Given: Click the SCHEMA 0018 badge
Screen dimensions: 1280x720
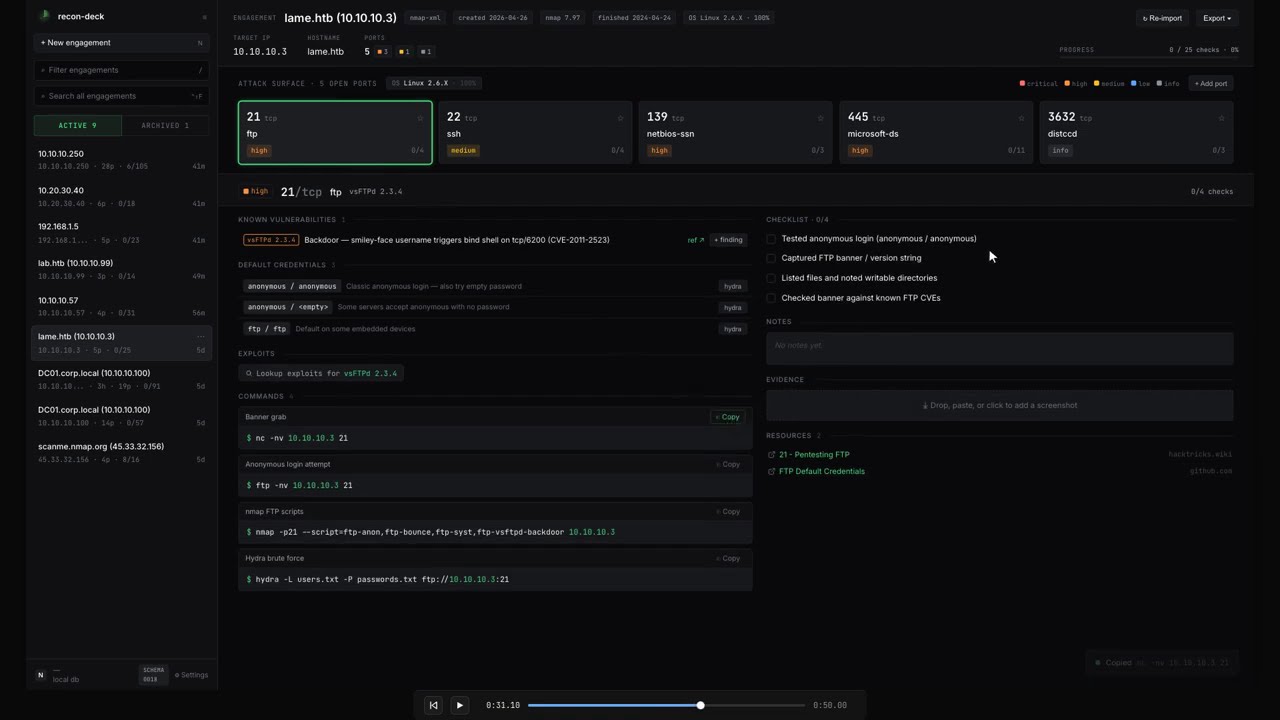Looking at the screenshot, I should pos(153,675).
